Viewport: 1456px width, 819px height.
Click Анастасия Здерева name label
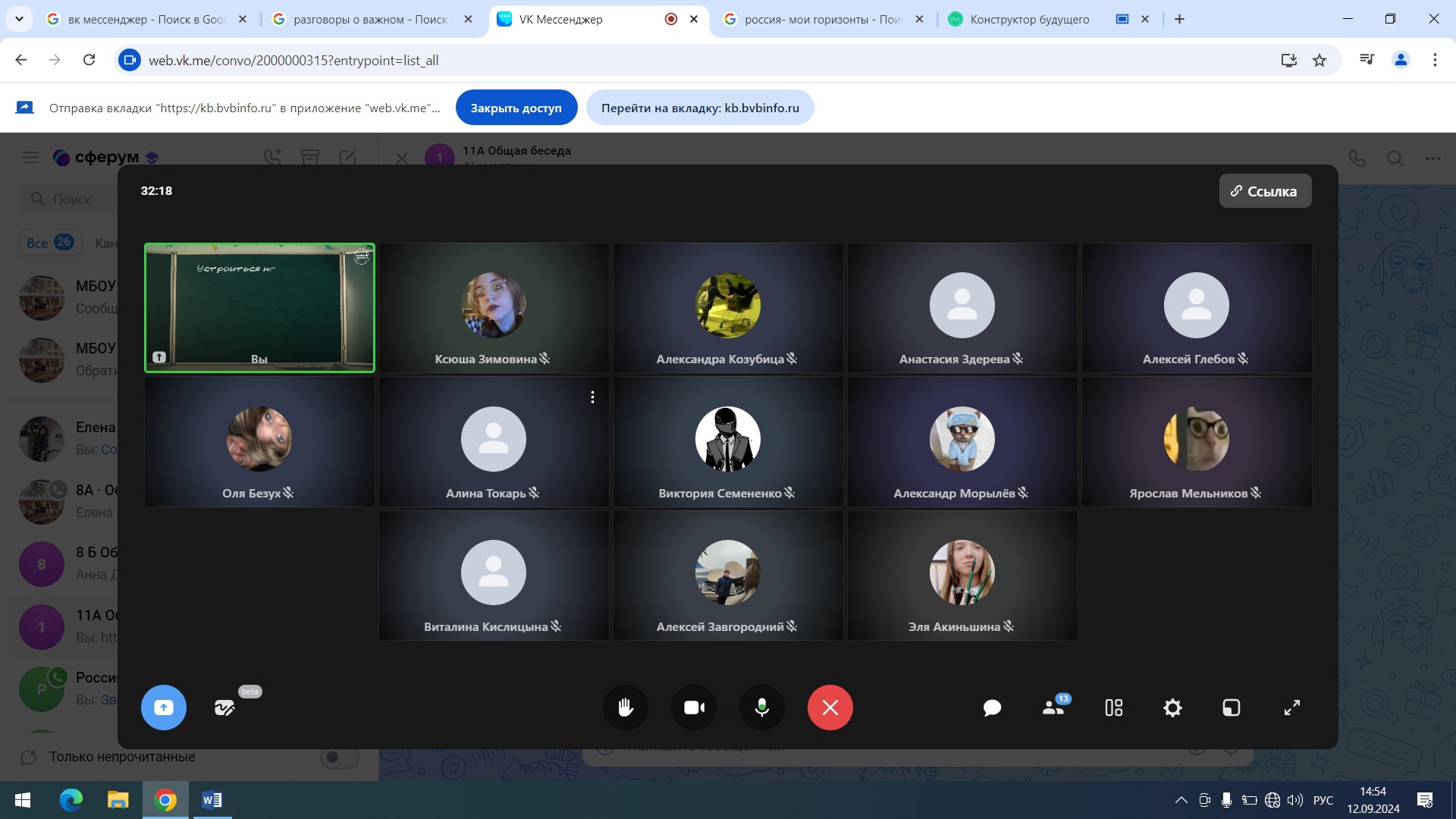tap(954, 359)
